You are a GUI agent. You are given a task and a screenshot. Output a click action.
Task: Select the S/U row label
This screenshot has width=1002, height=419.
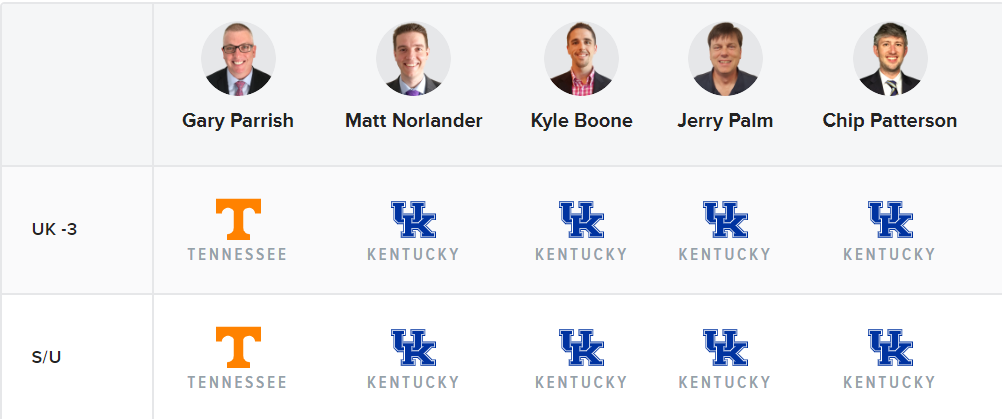tap(46, 357)
